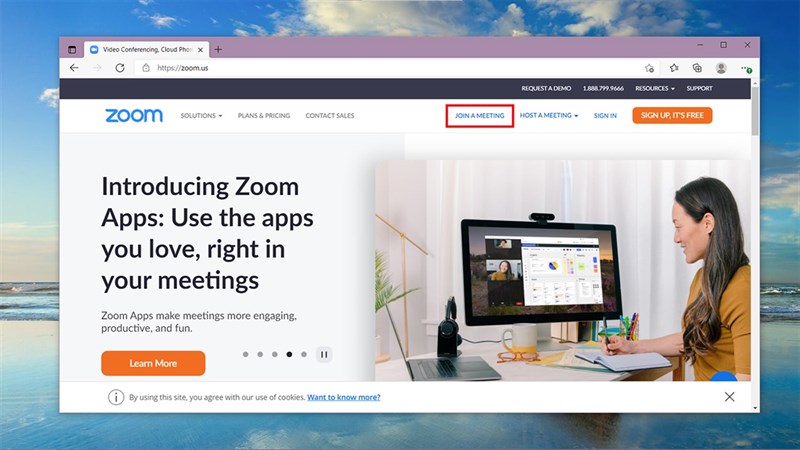Screen dimensions: 800x450
Task: Open the Support link
Action: pyautogui.click(x=699, y=88)
